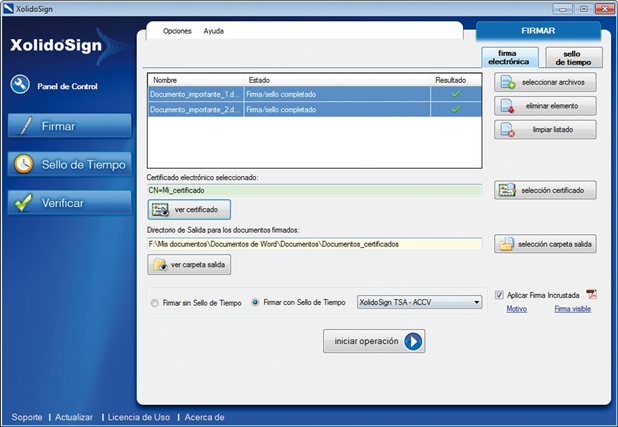Viewport: 618px width, 427px height.
Task: Click the clock icon on Sello de Tiempo
Action: 24,164
